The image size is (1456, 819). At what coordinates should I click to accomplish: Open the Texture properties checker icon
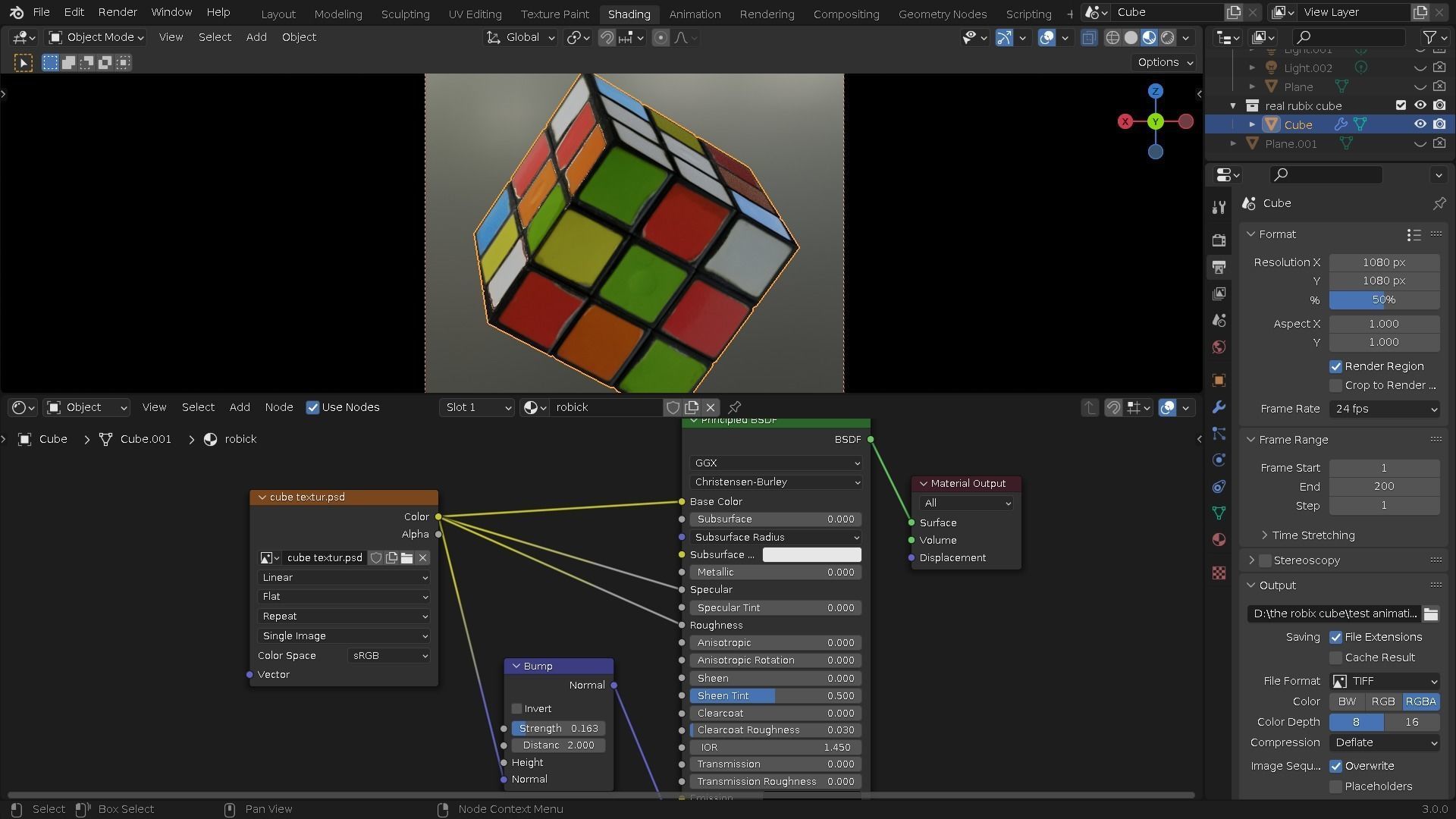pyautogui.click(x=1219, y=573)
